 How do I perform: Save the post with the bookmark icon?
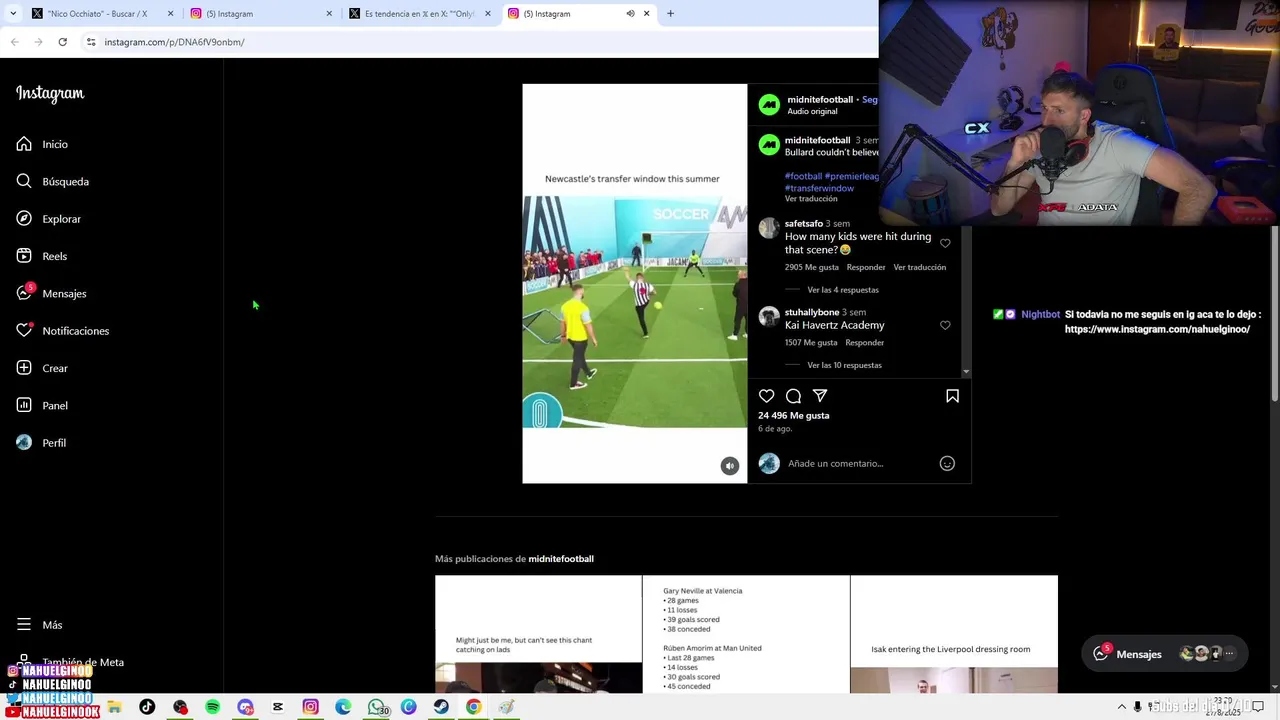point(952,396)
